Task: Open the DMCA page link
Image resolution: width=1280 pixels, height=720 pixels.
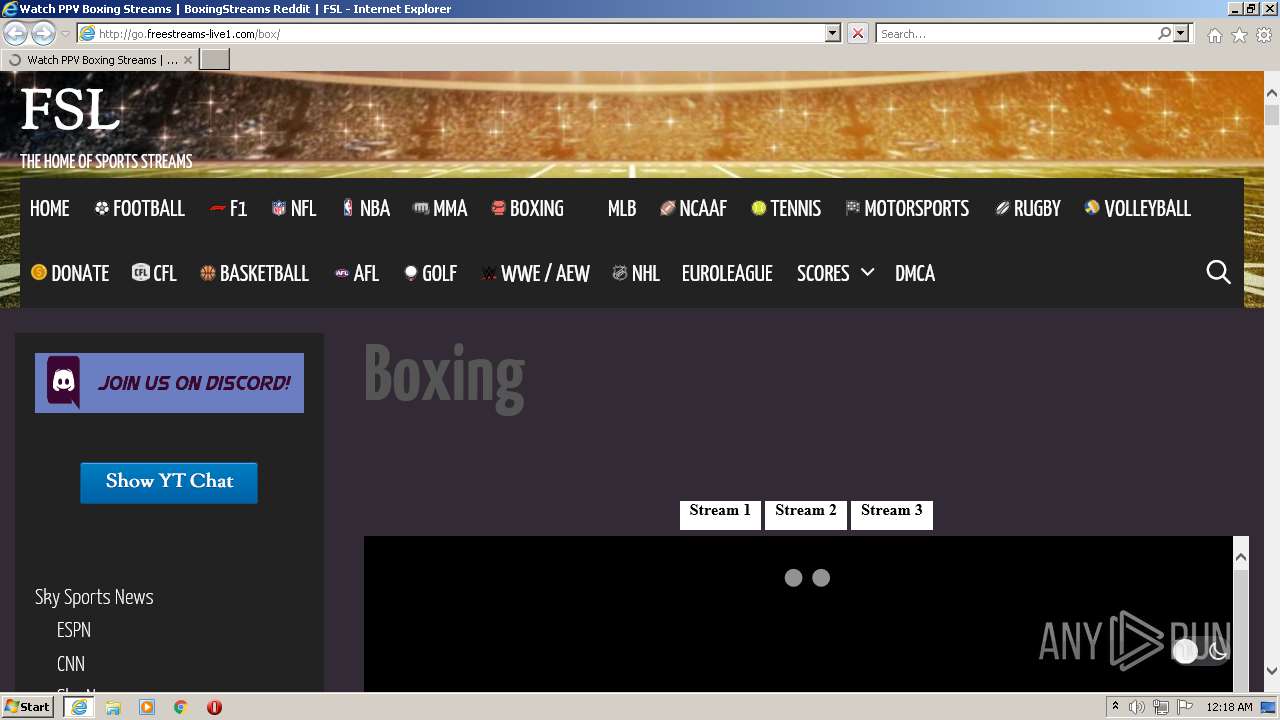Action: coord(915,273)
